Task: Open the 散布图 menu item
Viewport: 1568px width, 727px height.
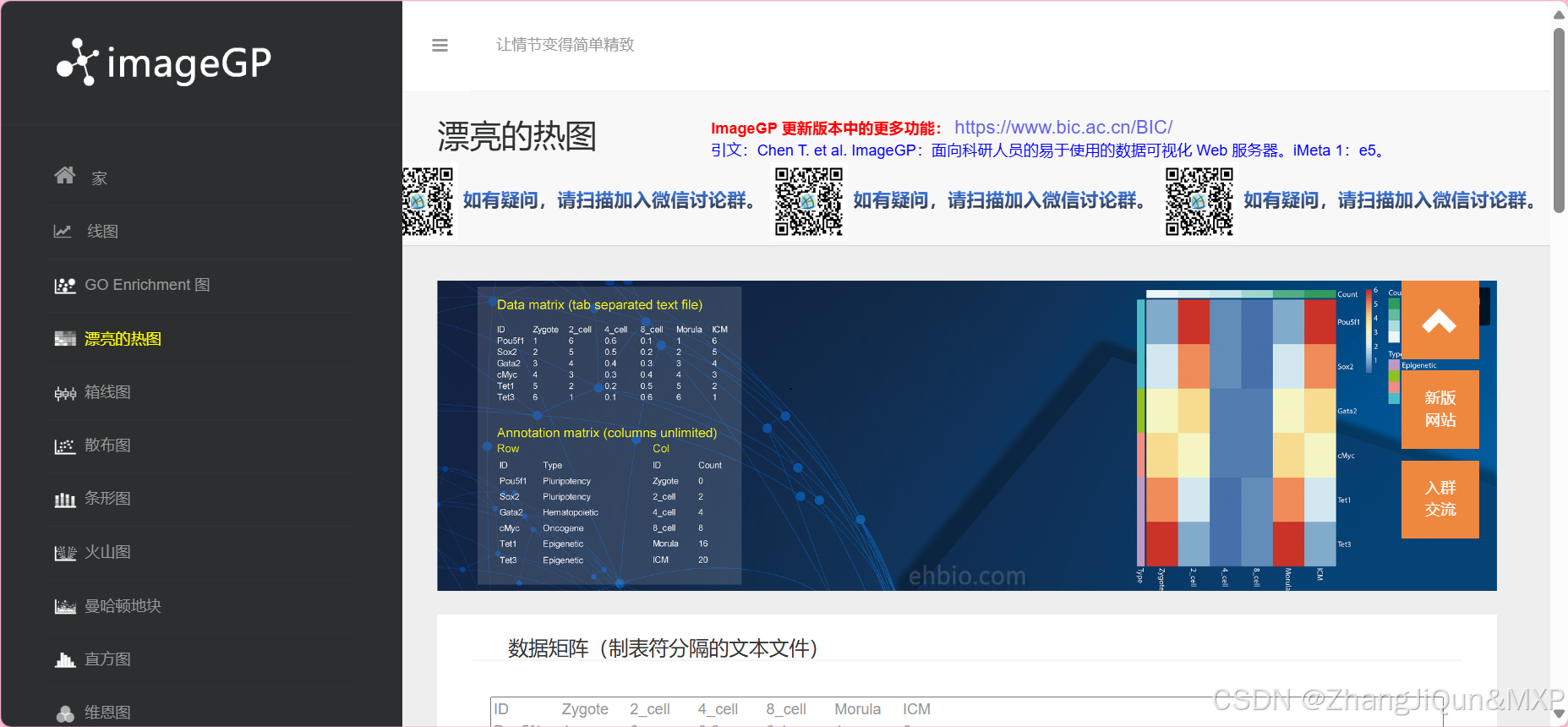Action: pos(107,445)
